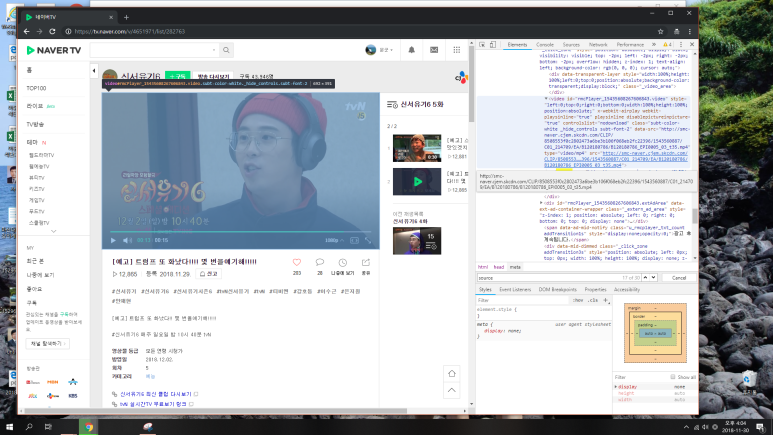773x435 pixels.
Task: Expand more theme channels chevron
Action: (54, 231)
